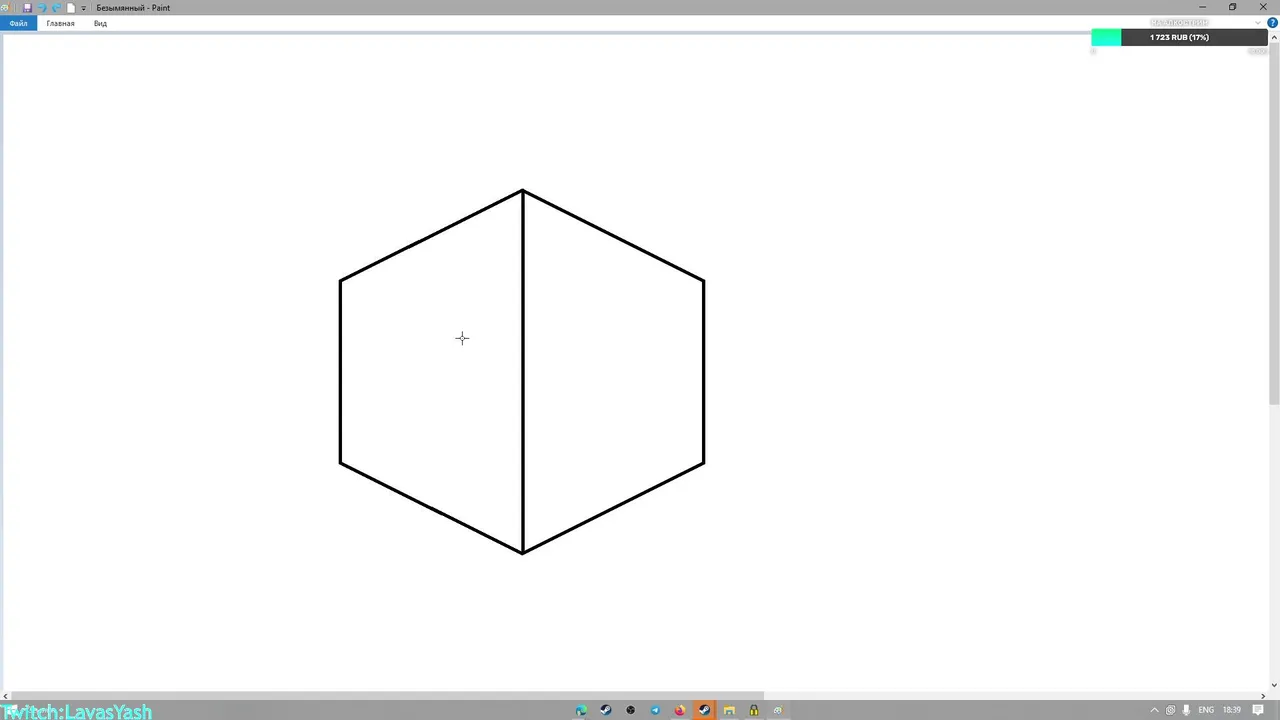Click the vertical scrollbar thumb
1280x720 pixels.
pyautogui.click(x=1273, y=224)
